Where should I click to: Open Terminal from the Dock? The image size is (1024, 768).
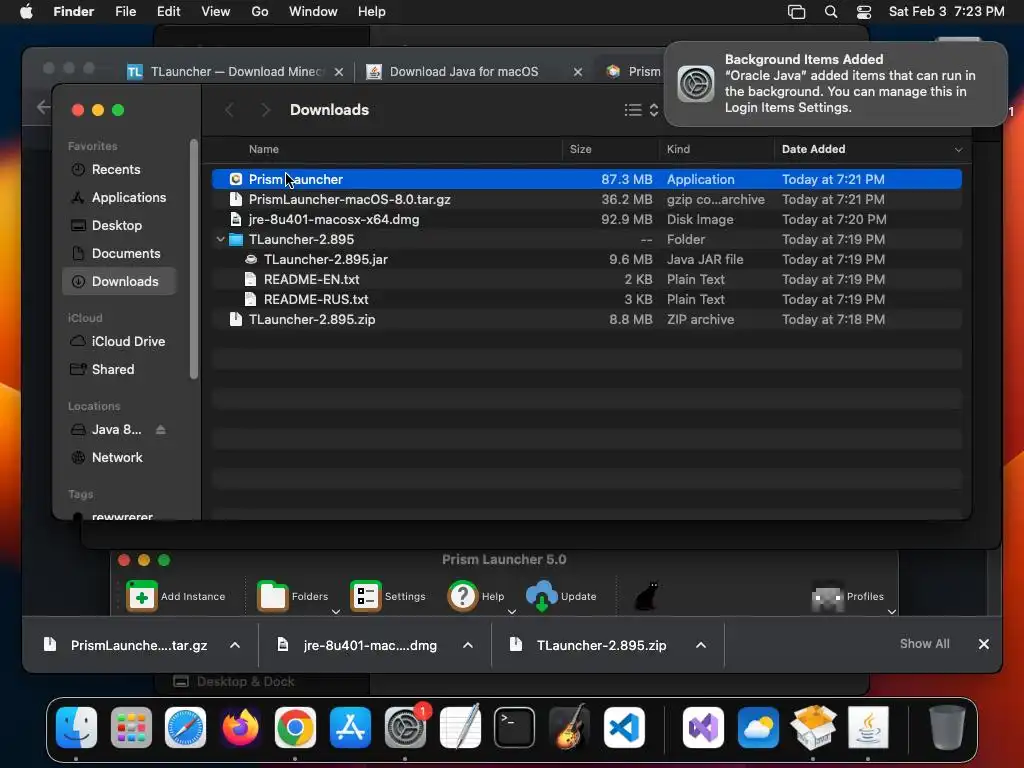515,727
